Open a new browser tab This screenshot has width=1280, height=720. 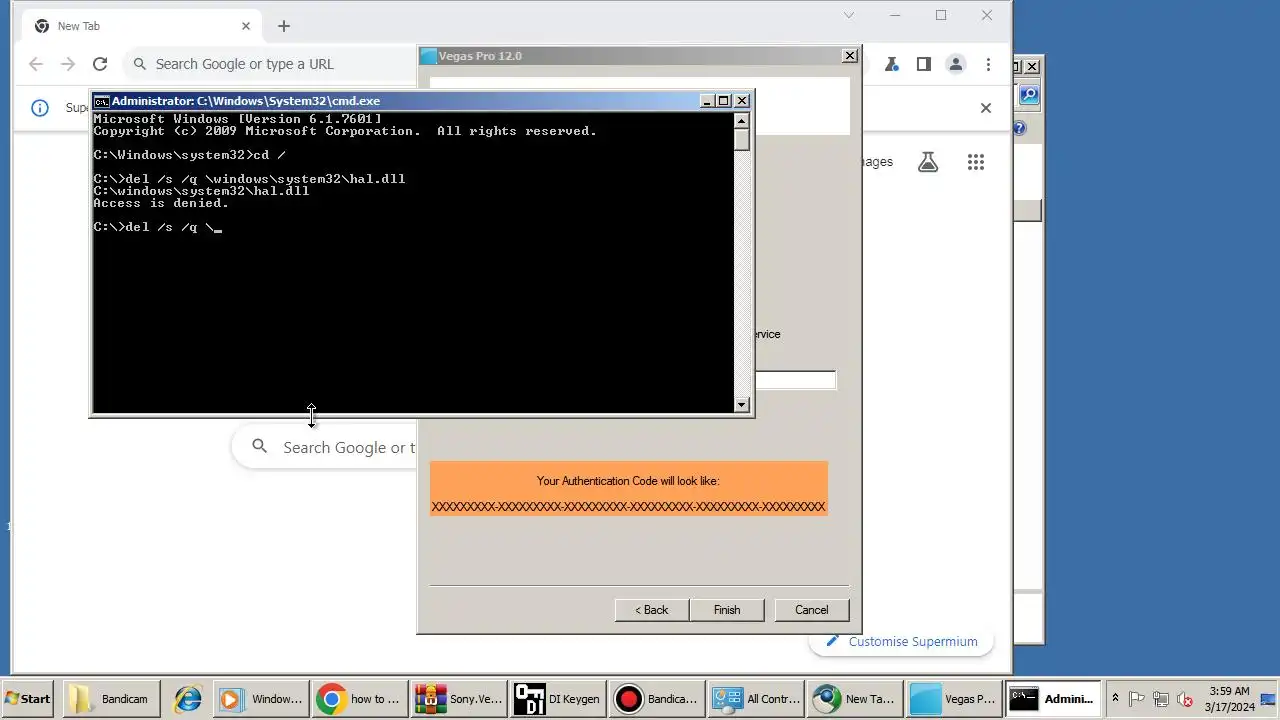pyautogui.click(x=284, y=26)
